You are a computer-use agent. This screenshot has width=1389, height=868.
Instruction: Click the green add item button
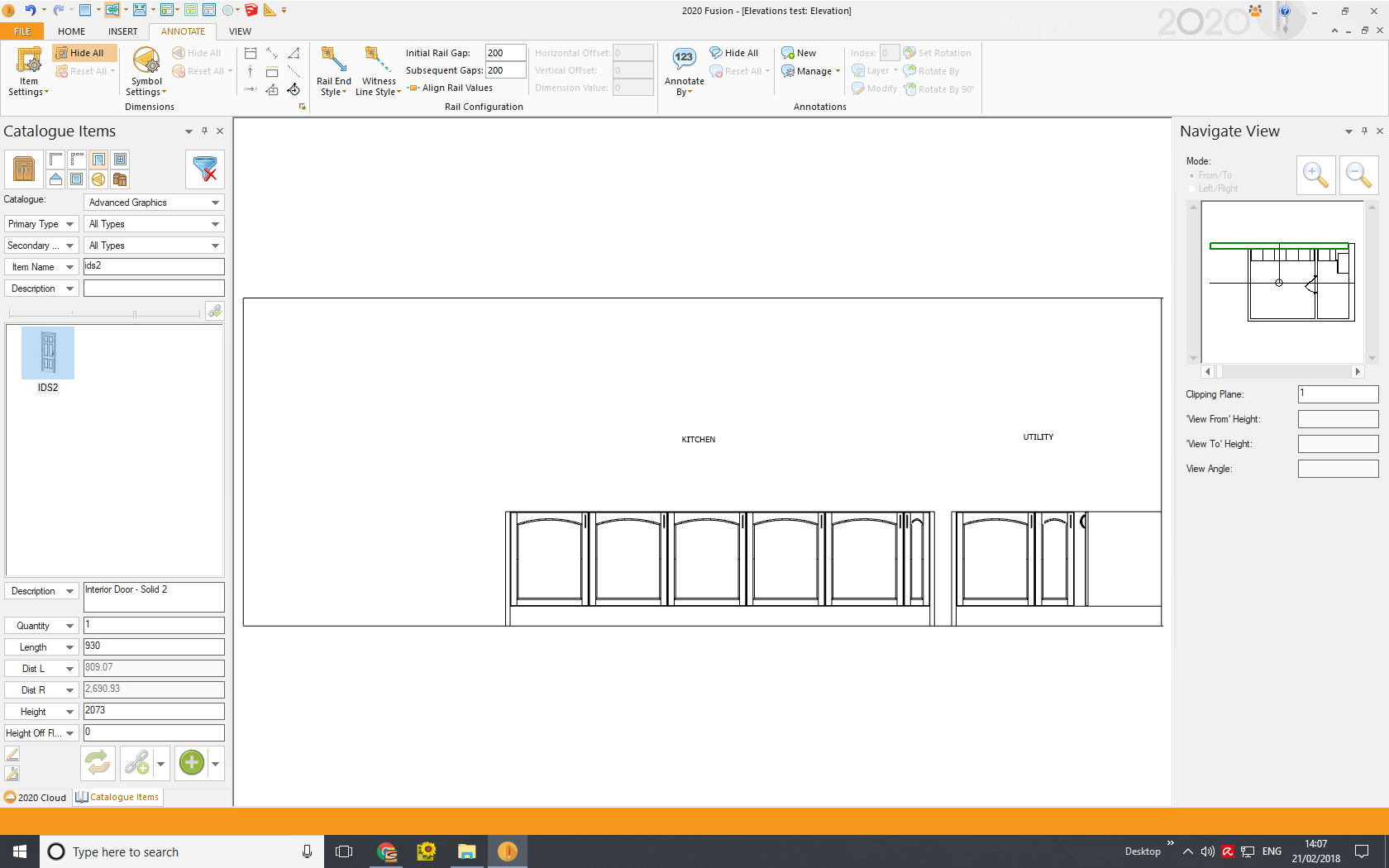[192, 763]
